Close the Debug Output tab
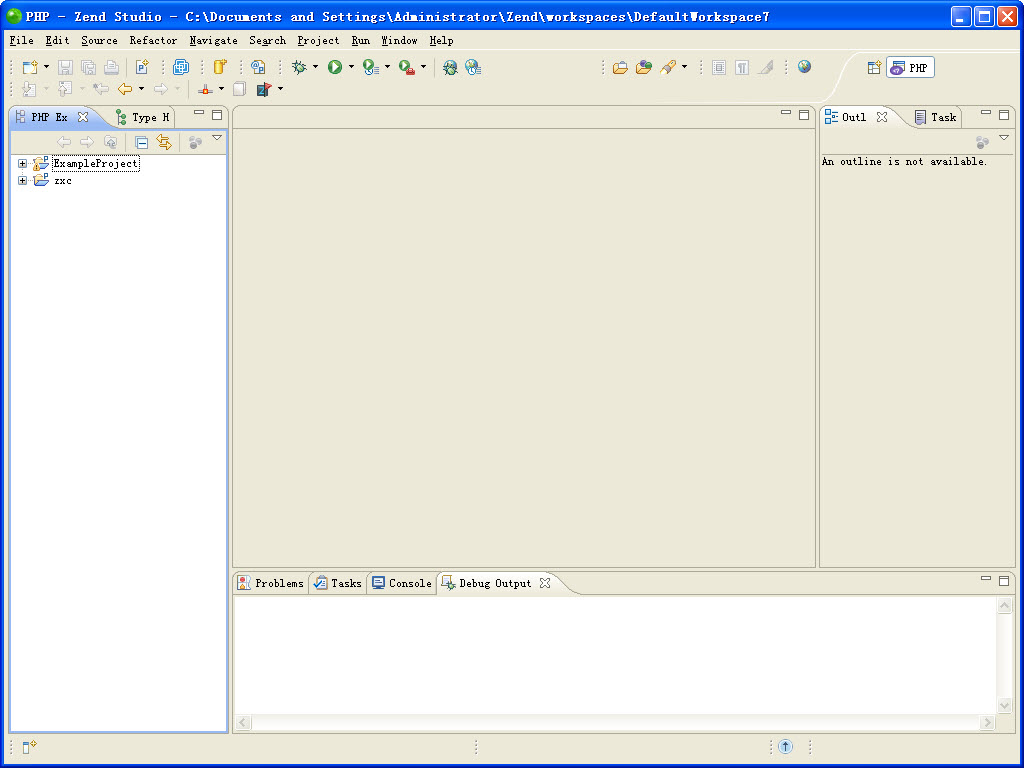 point(545,583)
